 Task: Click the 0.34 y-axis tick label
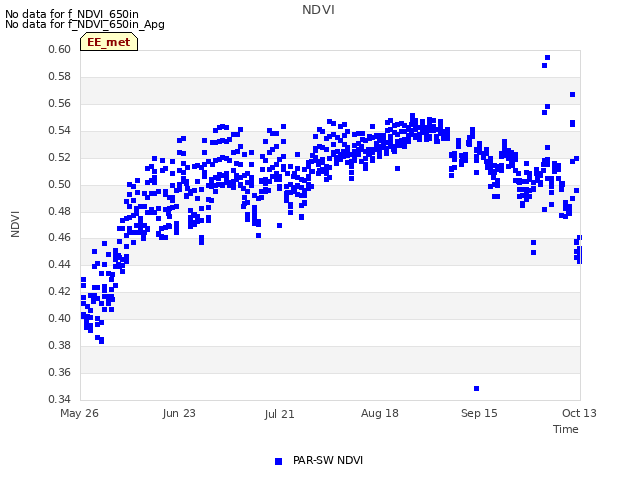coord(60,399)
